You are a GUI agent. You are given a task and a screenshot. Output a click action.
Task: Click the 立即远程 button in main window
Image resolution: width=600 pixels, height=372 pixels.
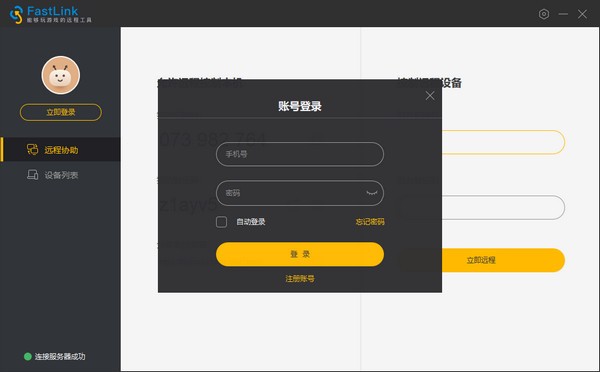503,260
